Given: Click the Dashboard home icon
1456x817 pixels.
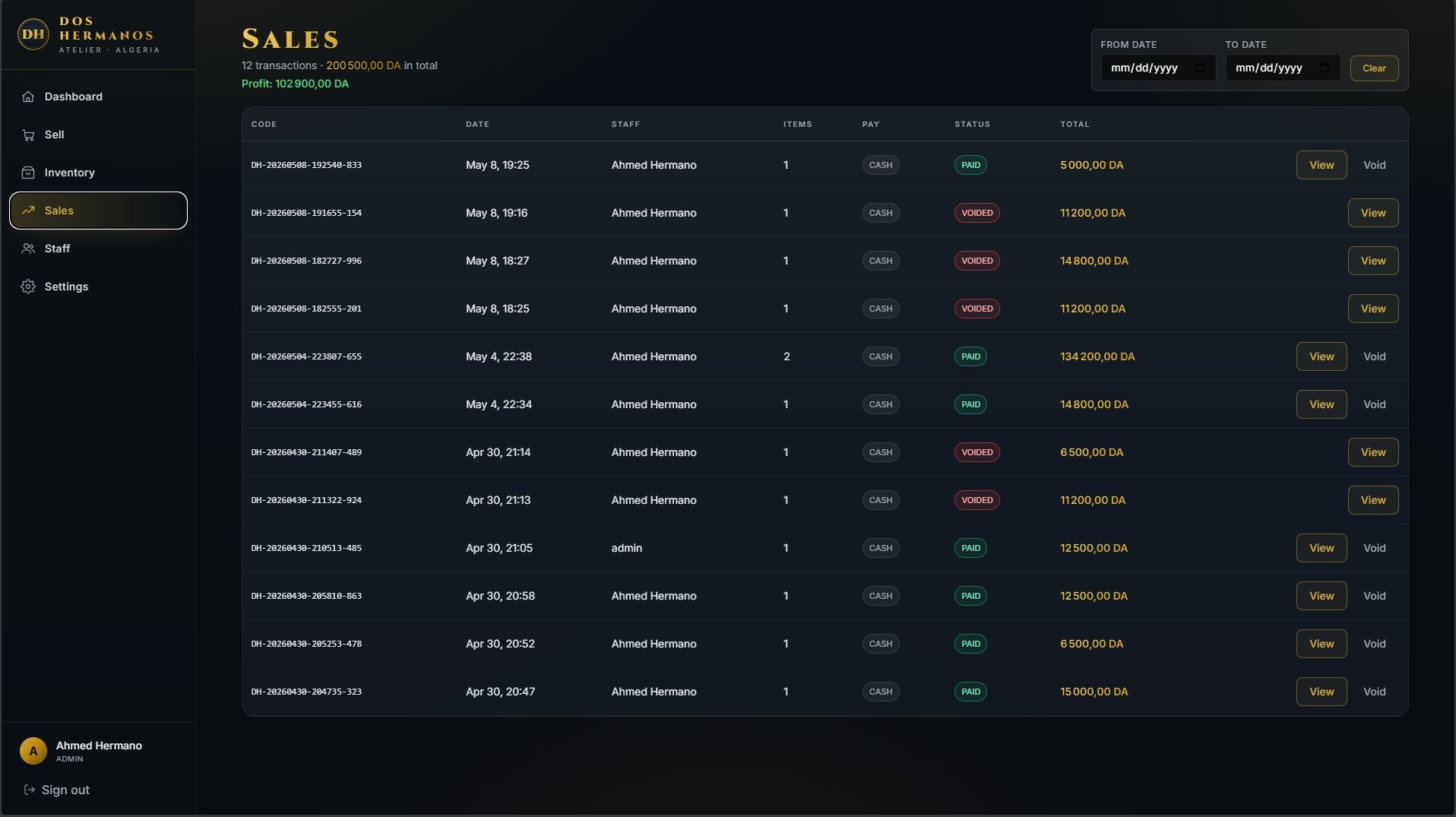Looking at the screenshot, I should click(28, 97).
